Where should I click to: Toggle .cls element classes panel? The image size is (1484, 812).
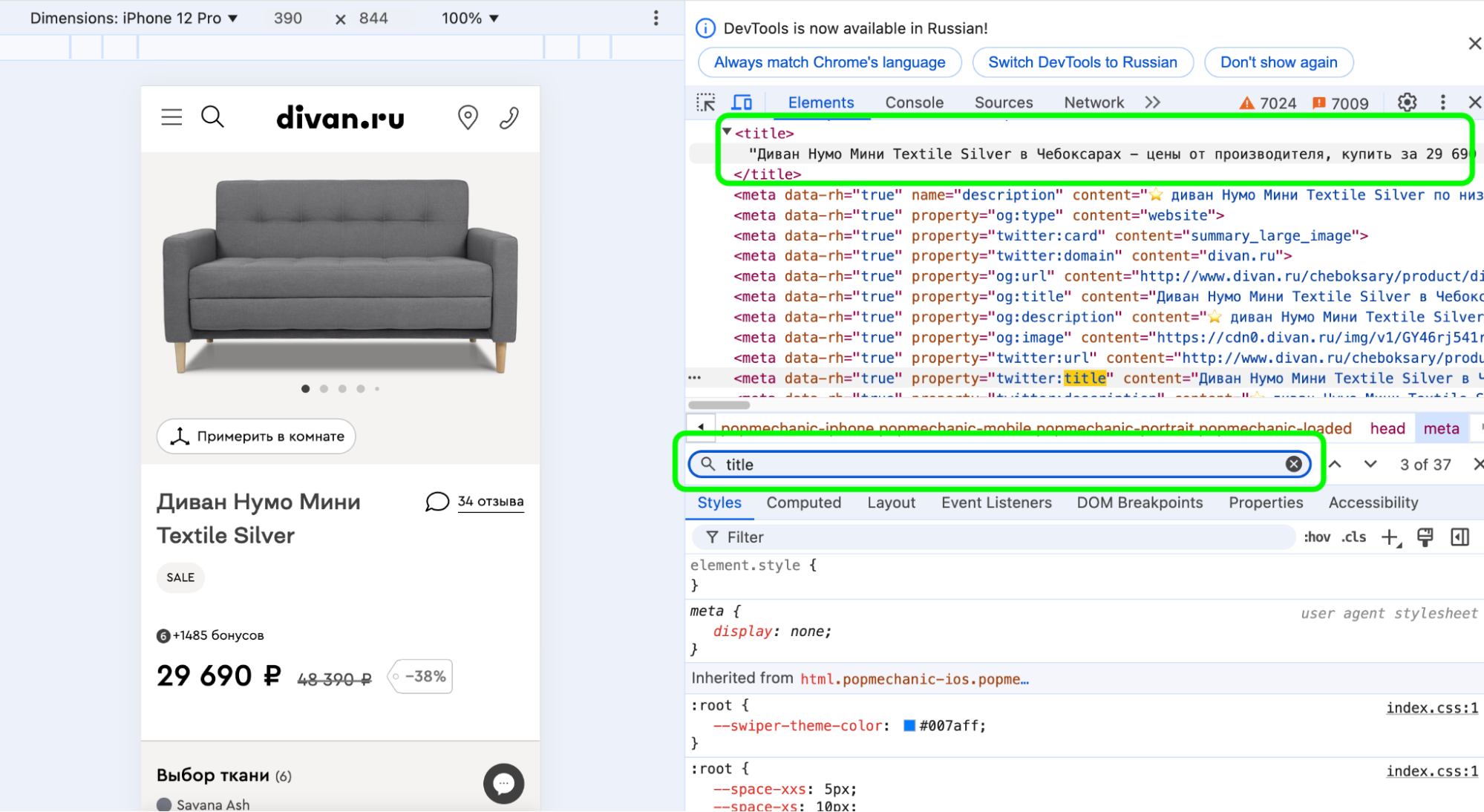(1354, 537)
